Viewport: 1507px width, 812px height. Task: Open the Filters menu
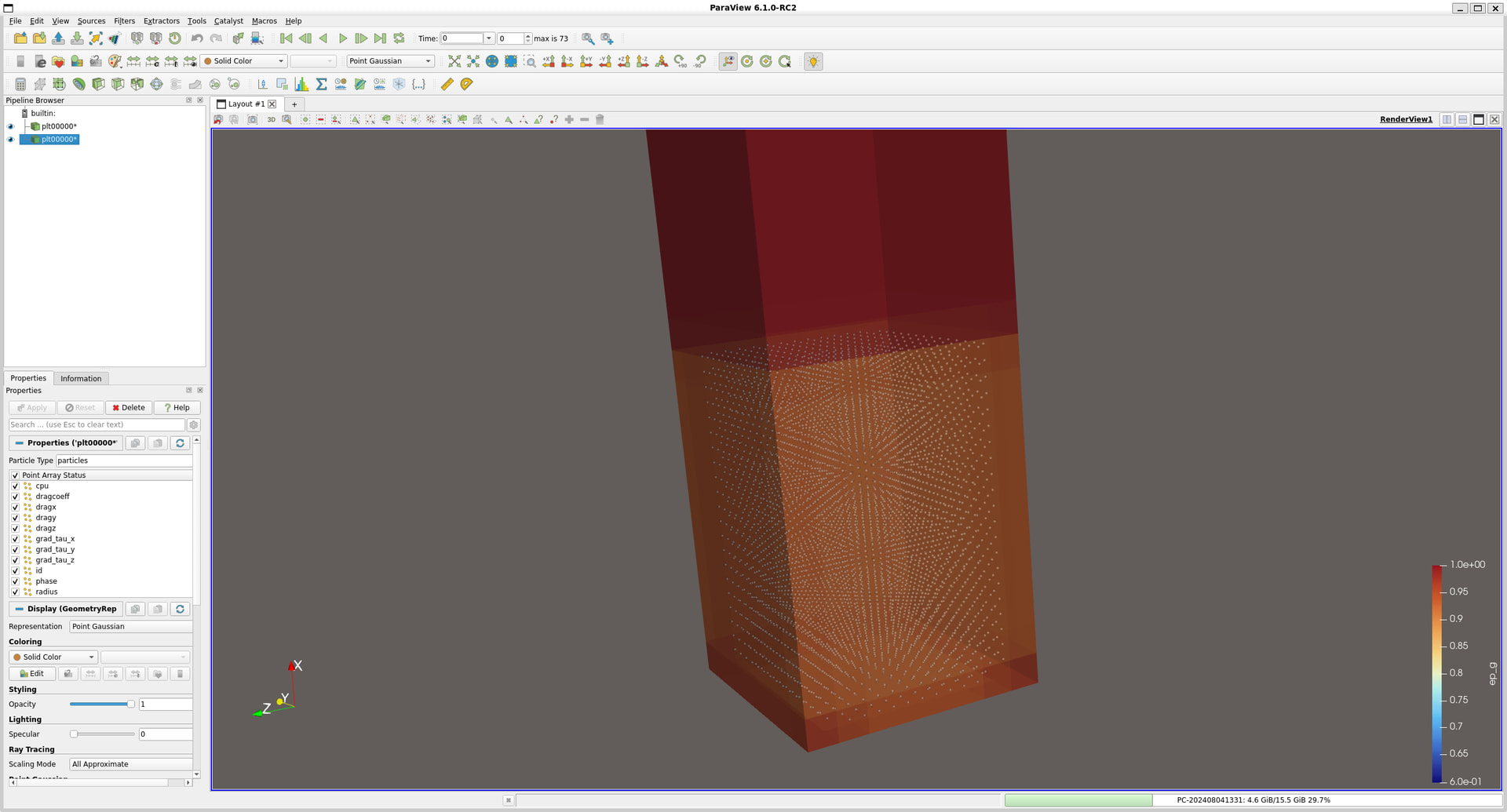tap(124, 21)
